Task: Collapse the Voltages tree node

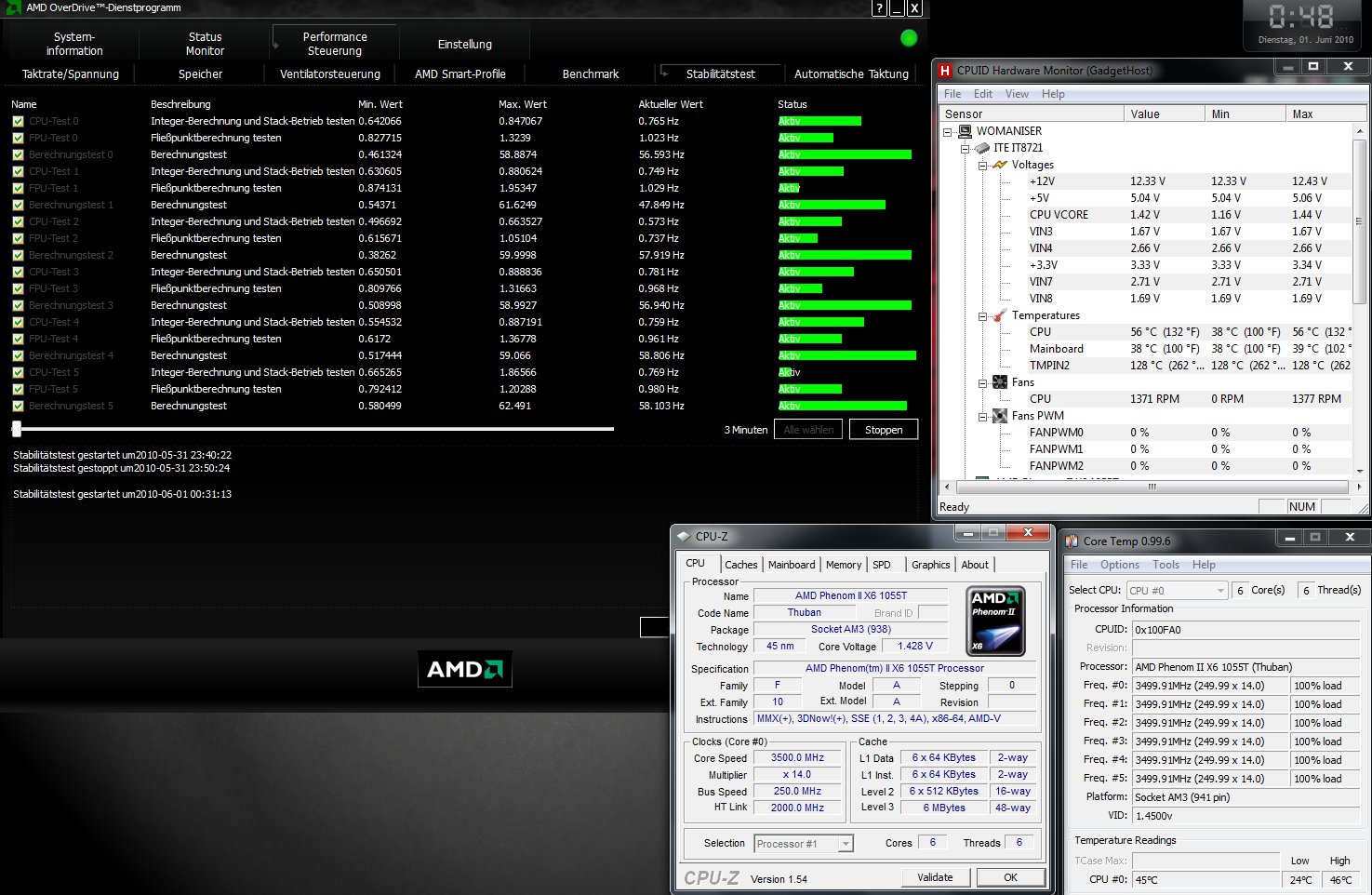Action: pos(982,165)
